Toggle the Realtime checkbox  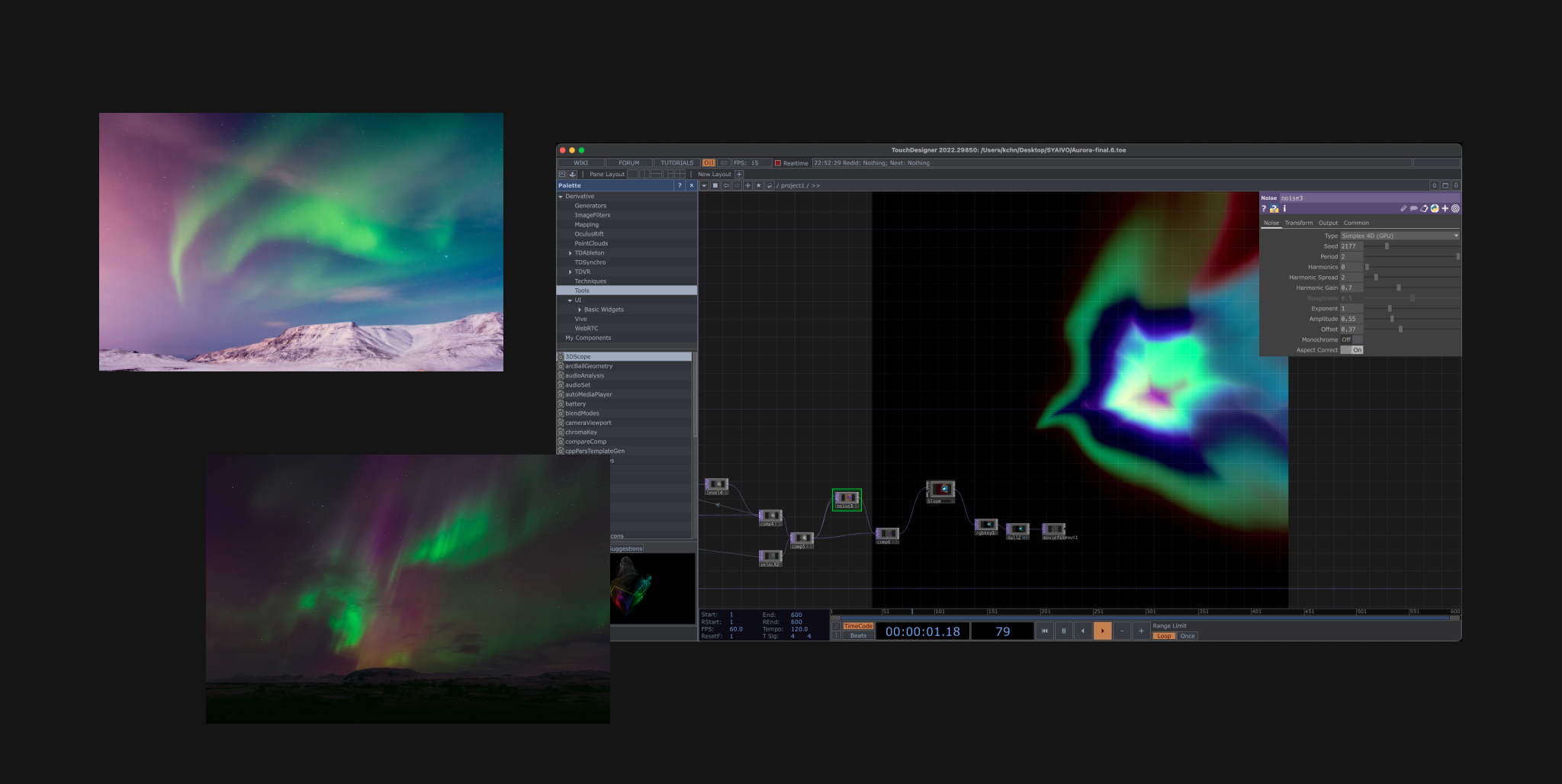(778, 162)
